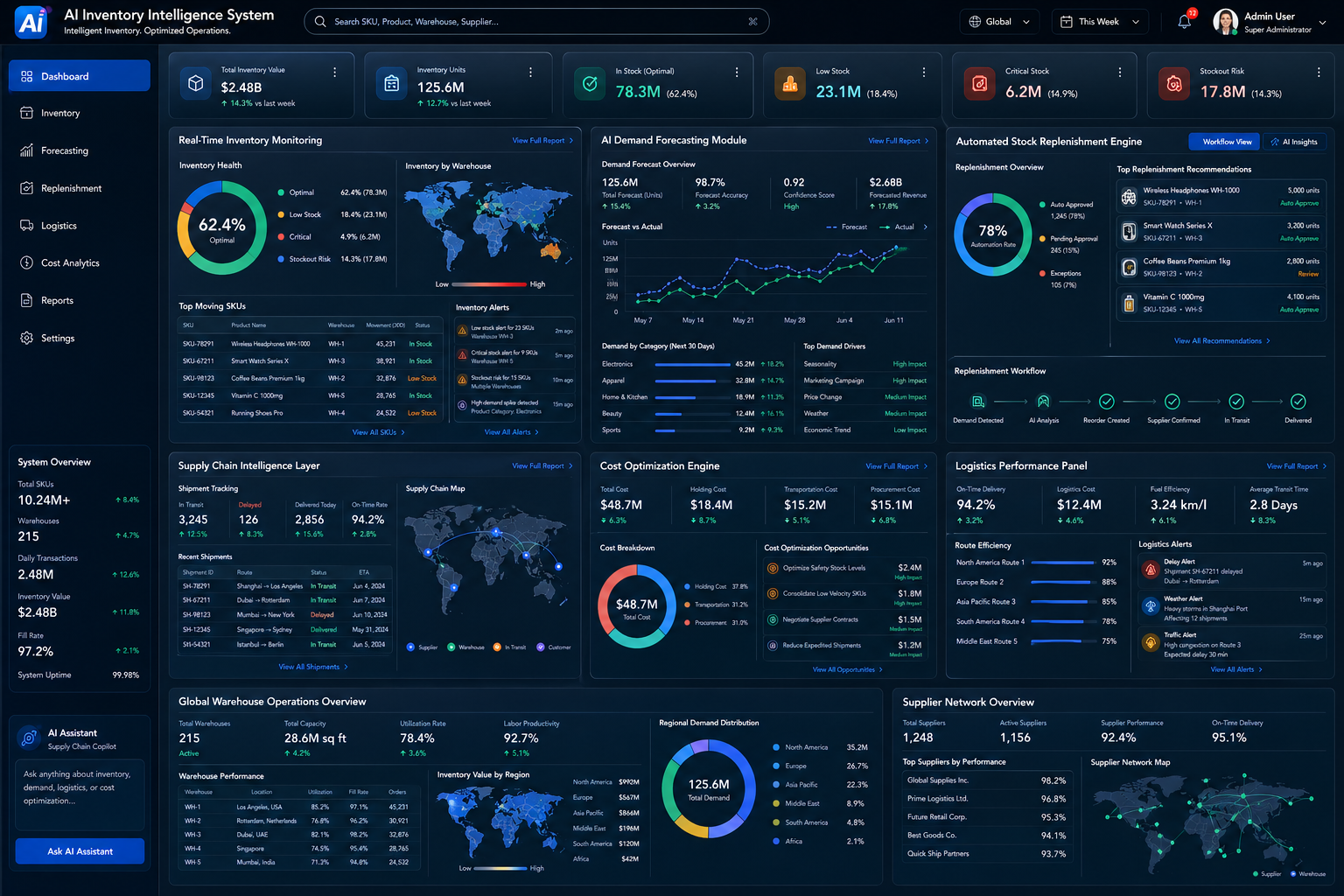This screenshot has width=1344, height=896.
Task: Open Dashboard in the sidebar
Action: (80, 76)
